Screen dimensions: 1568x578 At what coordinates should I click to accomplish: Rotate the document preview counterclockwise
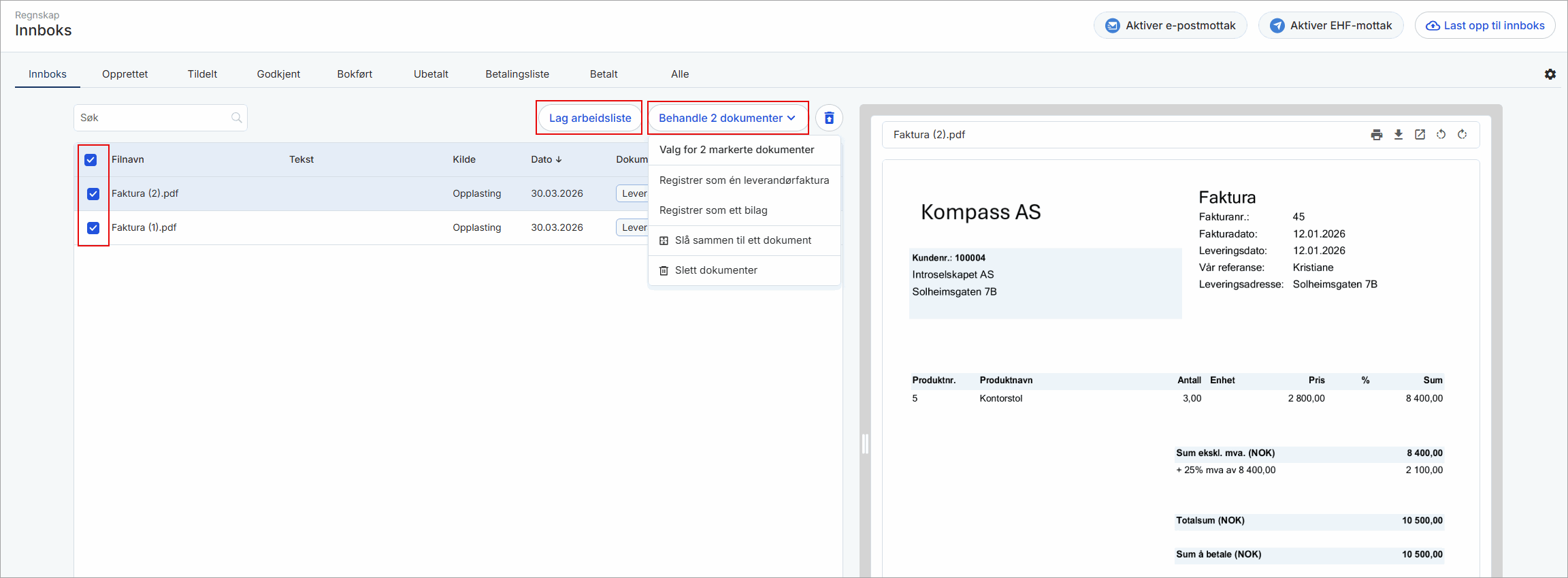pos(1441,135)
